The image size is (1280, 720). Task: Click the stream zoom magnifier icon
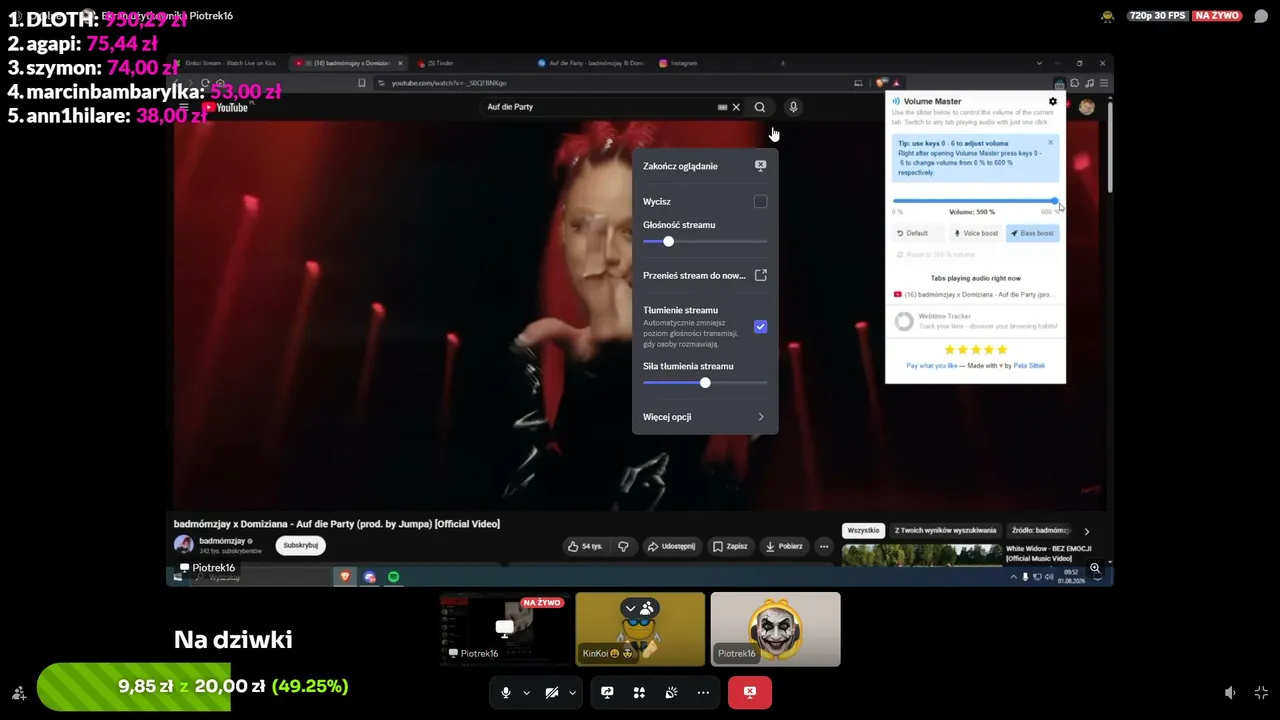[1095, 568]
